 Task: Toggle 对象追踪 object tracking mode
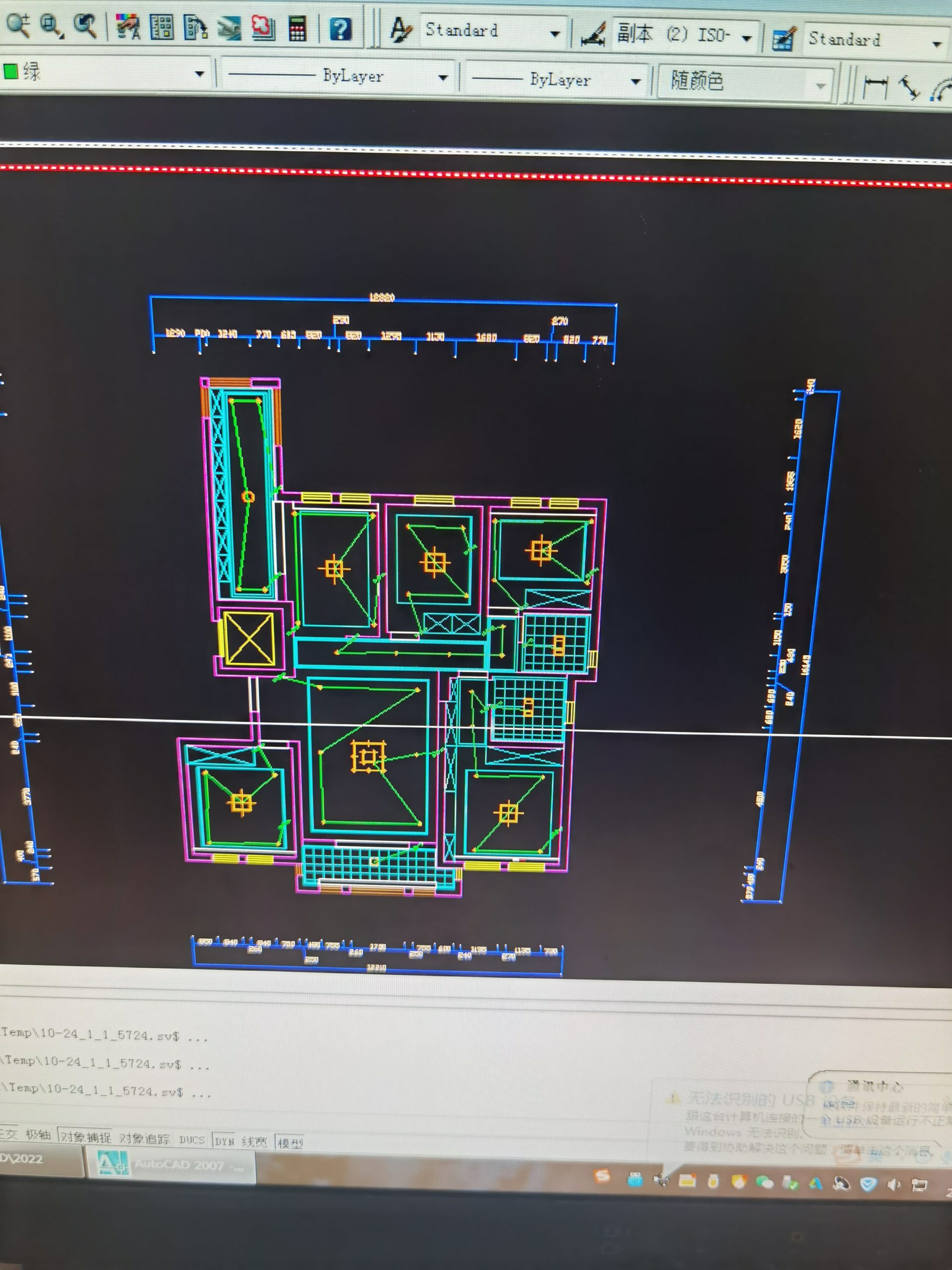[145, 1139]
